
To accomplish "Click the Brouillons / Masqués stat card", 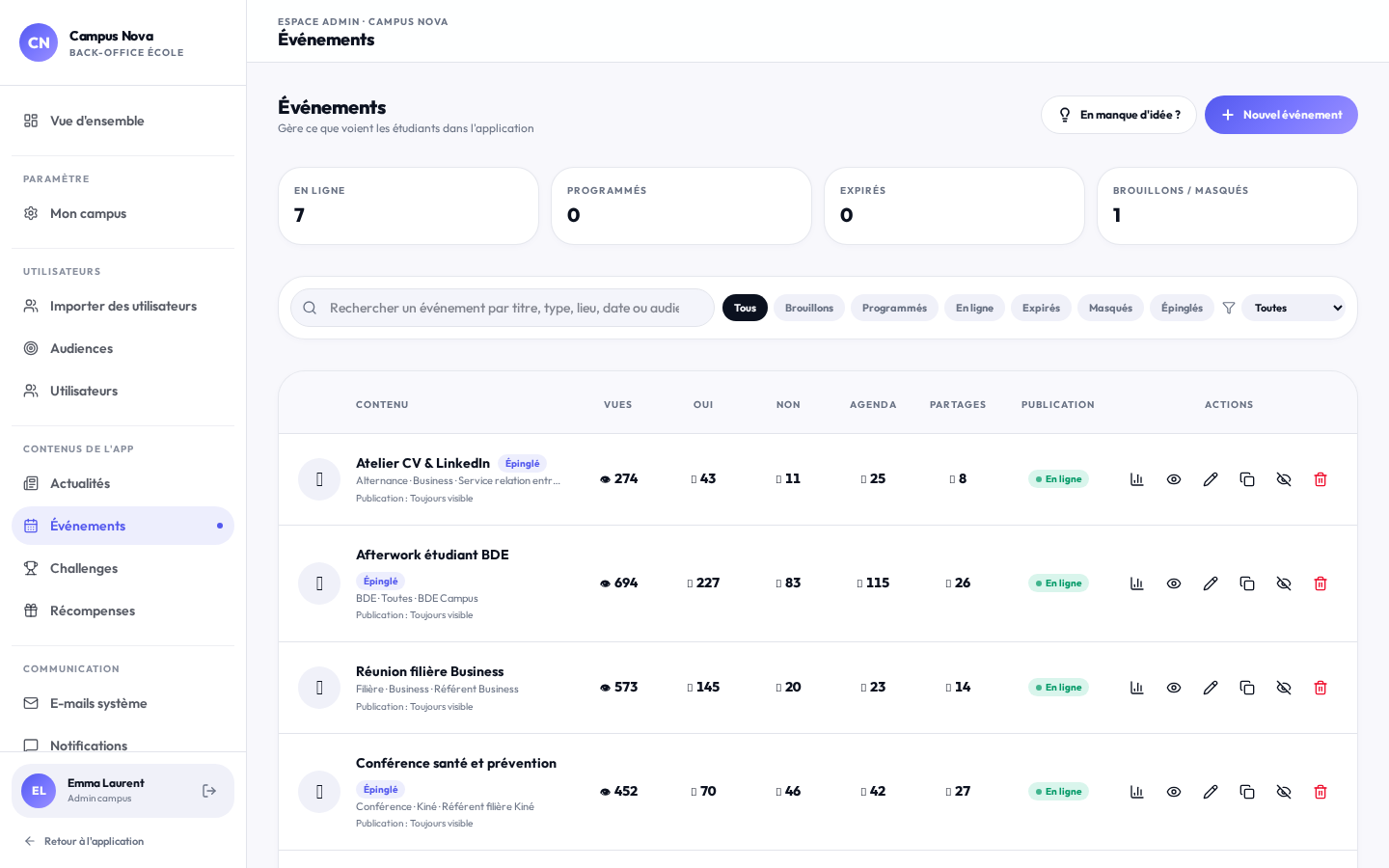I will point(1227,206).
